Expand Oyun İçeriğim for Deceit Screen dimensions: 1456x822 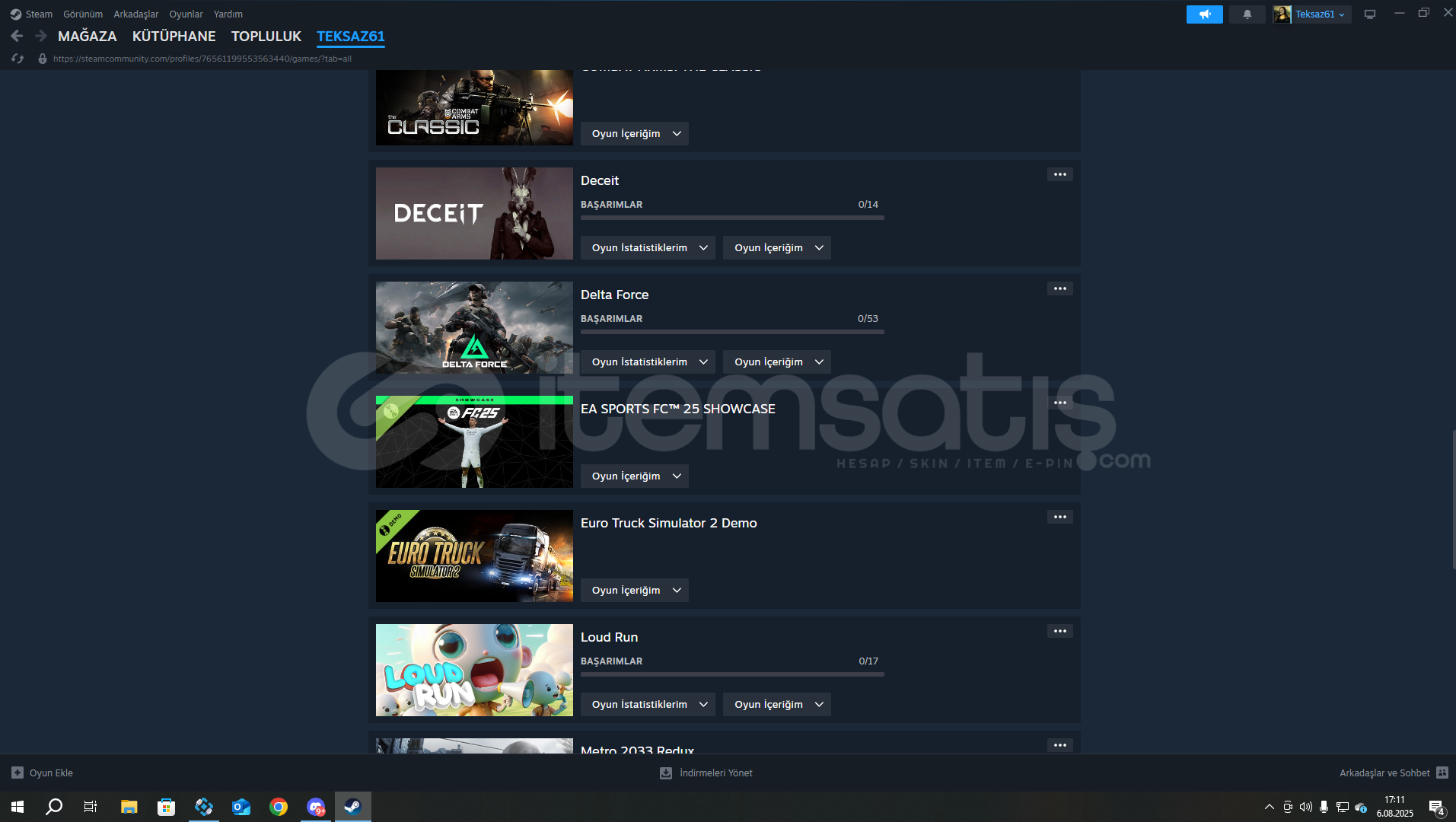[776, 247]
